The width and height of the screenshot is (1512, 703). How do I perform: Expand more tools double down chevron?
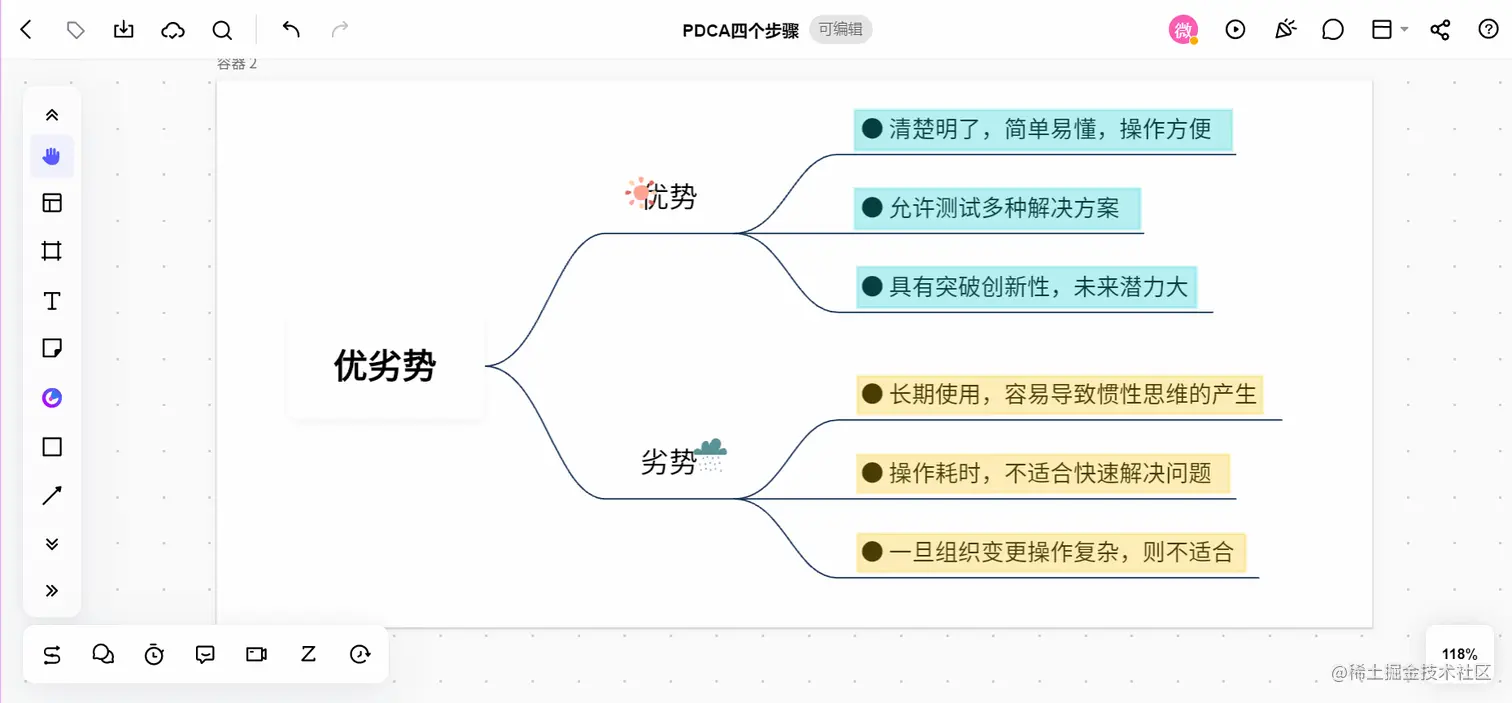click(x=52, y=544)
